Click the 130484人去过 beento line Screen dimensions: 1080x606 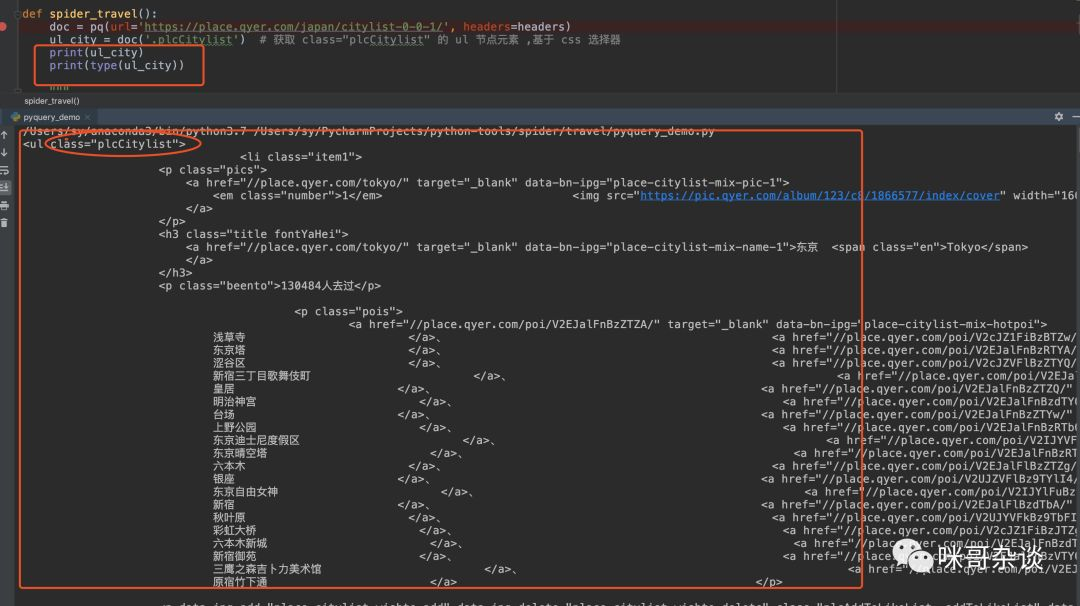point(269,286)
